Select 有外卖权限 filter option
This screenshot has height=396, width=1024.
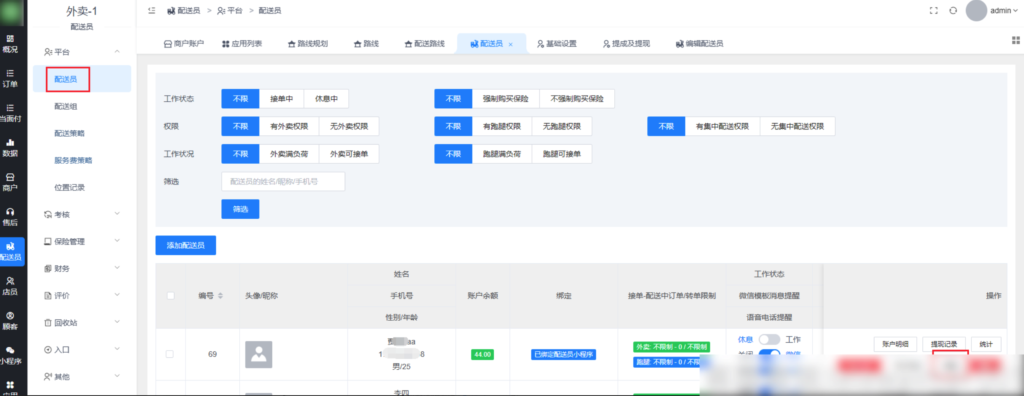click(289, 126)
